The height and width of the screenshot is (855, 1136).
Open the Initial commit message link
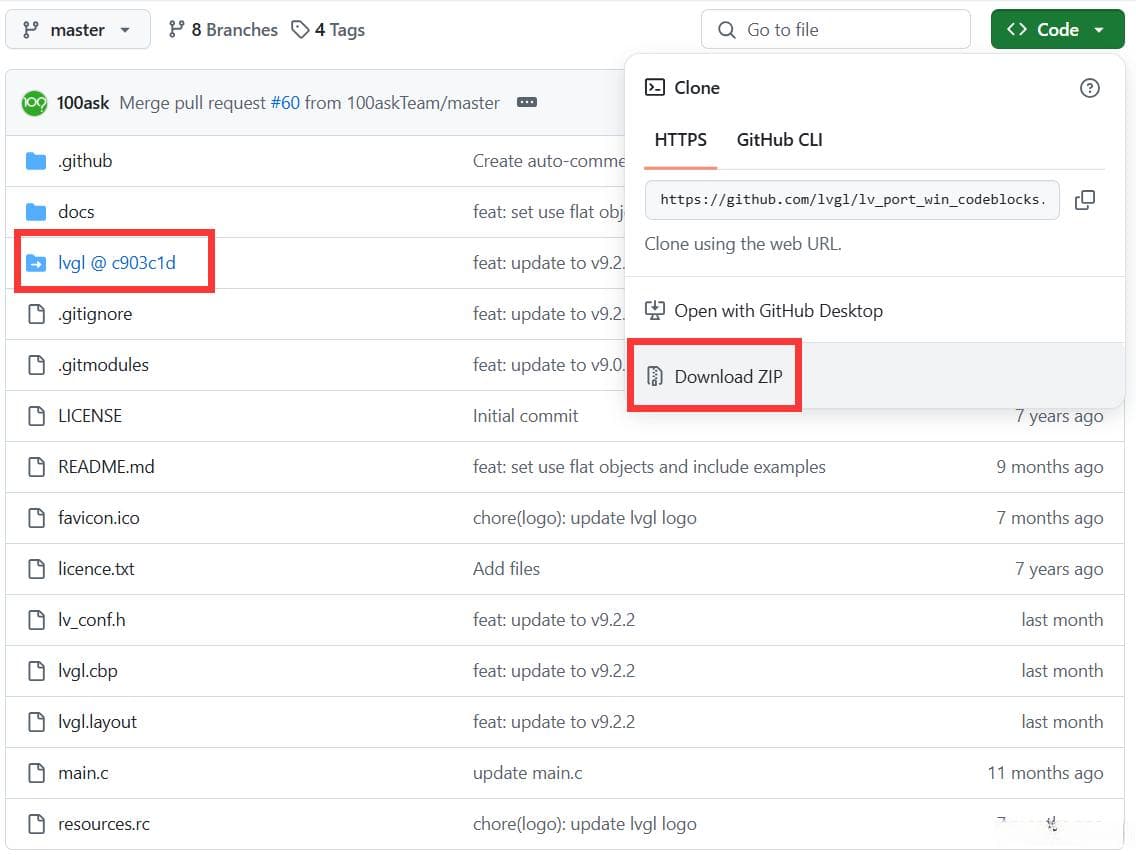525,416
